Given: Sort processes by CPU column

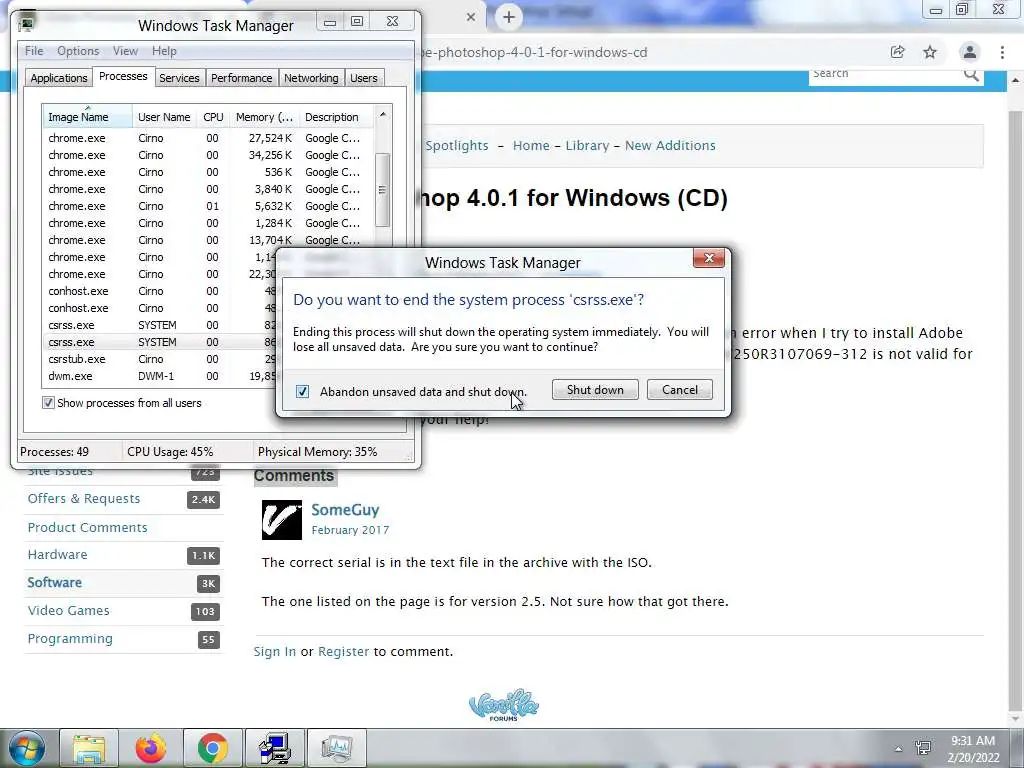Looking at the screenshot, I should (x=213, y=117).
